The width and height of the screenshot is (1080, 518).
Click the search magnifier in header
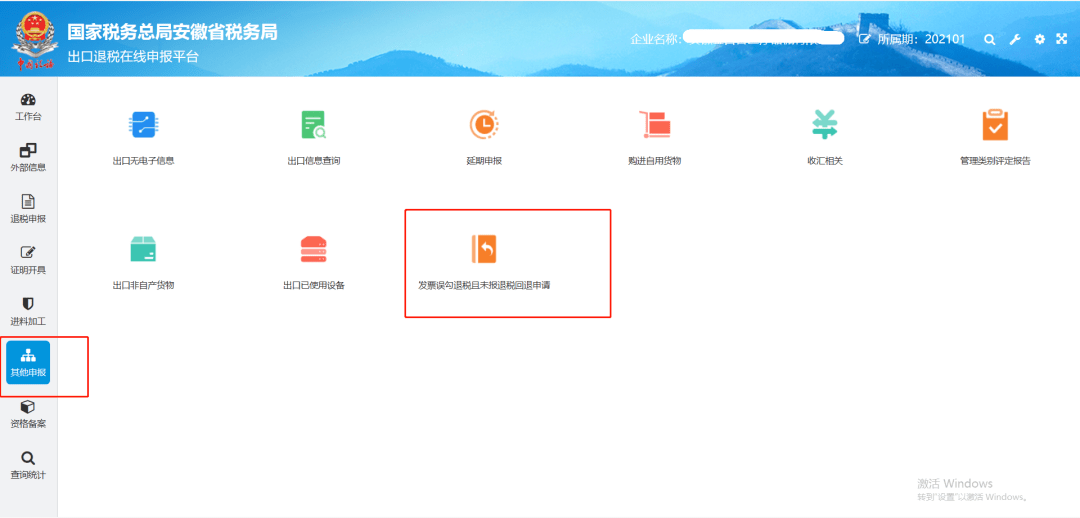pyautogui.click(x=989, y=39)
